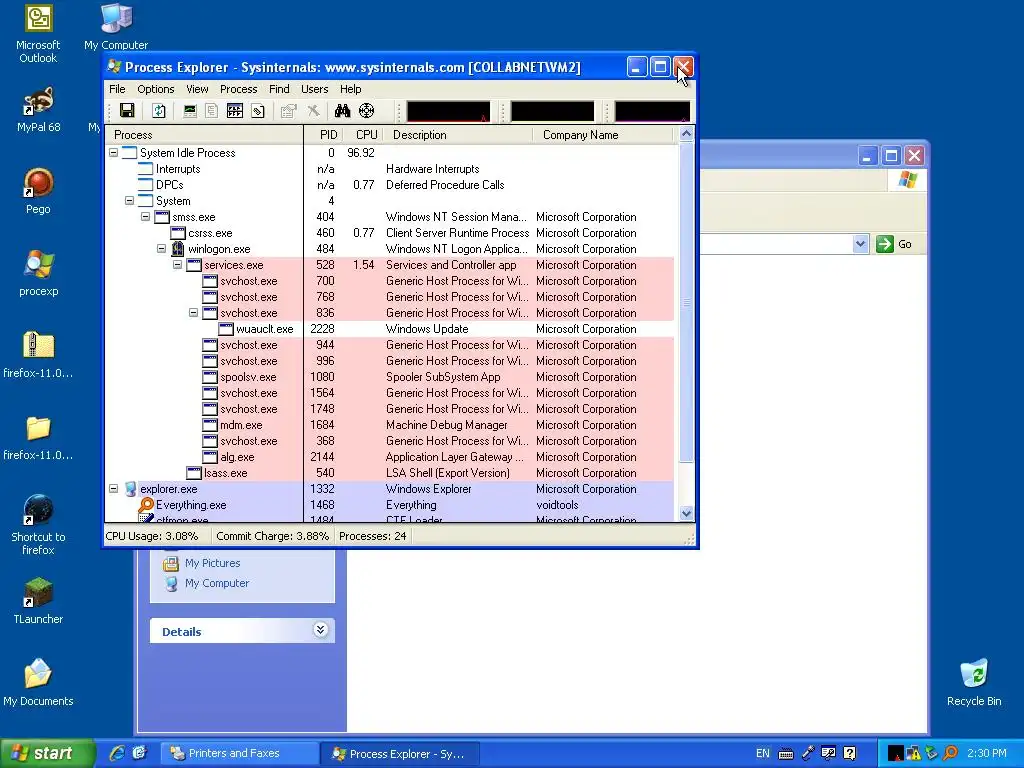
Task: Open the Users menu
Action: (x=314, y=89)
